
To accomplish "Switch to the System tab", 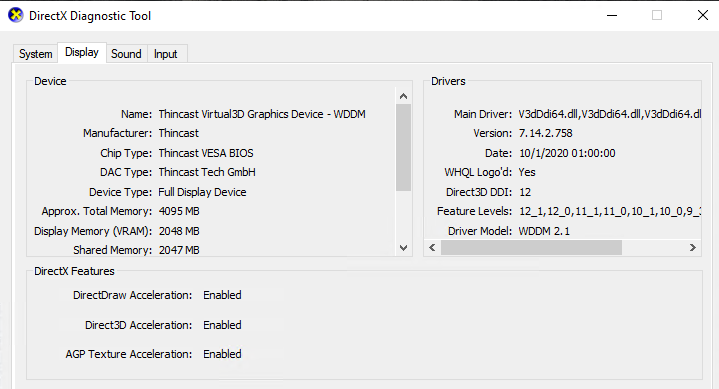I will tap(36, 54).
